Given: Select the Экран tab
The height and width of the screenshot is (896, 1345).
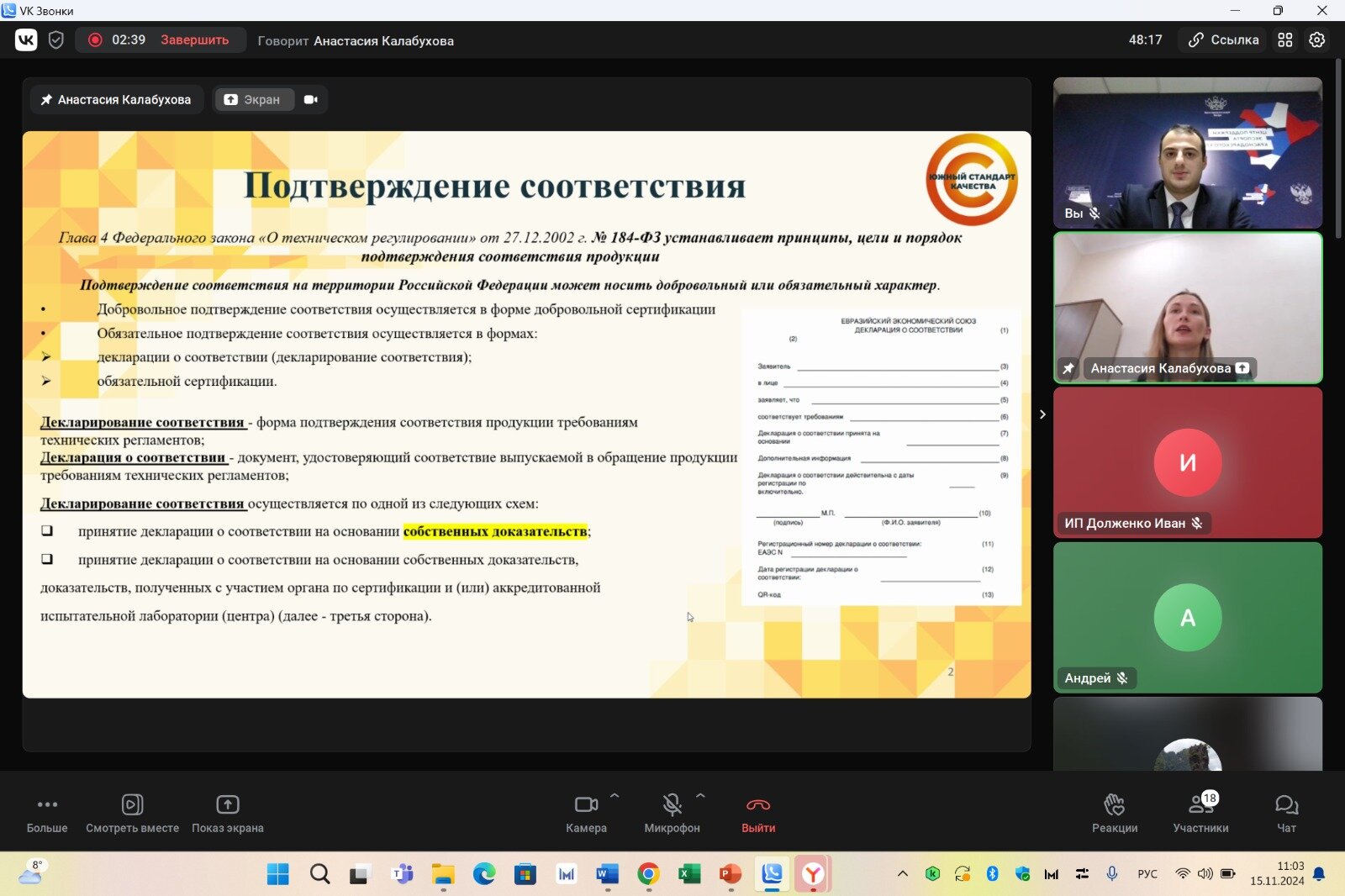Looking at the screenshot, I should tap(253, 100).
